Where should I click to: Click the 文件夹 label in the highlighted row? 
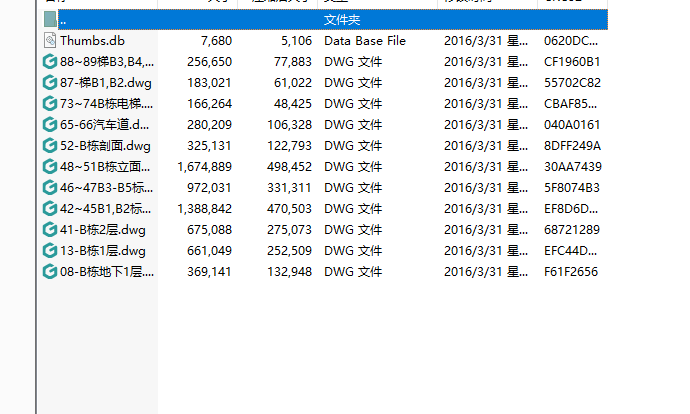pos(342,19)
